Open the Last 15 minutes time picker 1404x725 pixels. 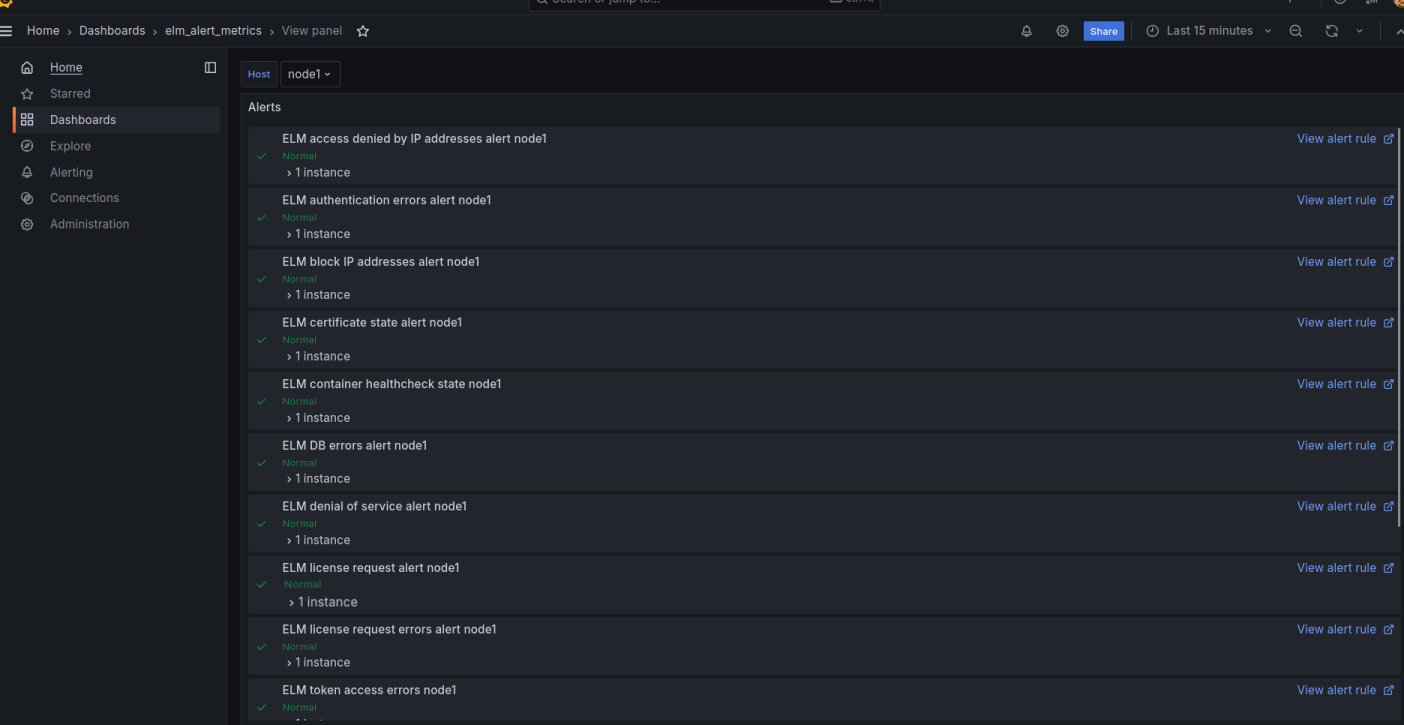click(1209, 31)
